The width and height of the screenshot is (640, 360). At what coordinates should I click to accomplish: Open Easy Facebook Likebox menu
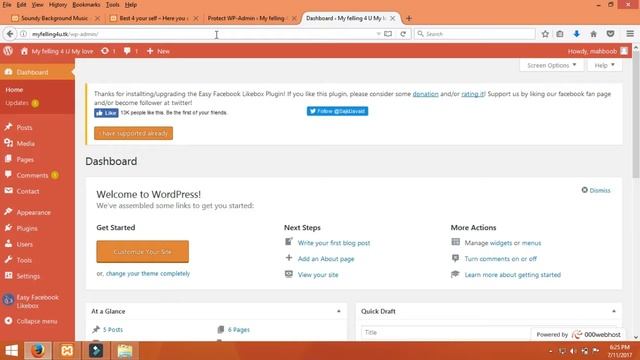(37, 301)
